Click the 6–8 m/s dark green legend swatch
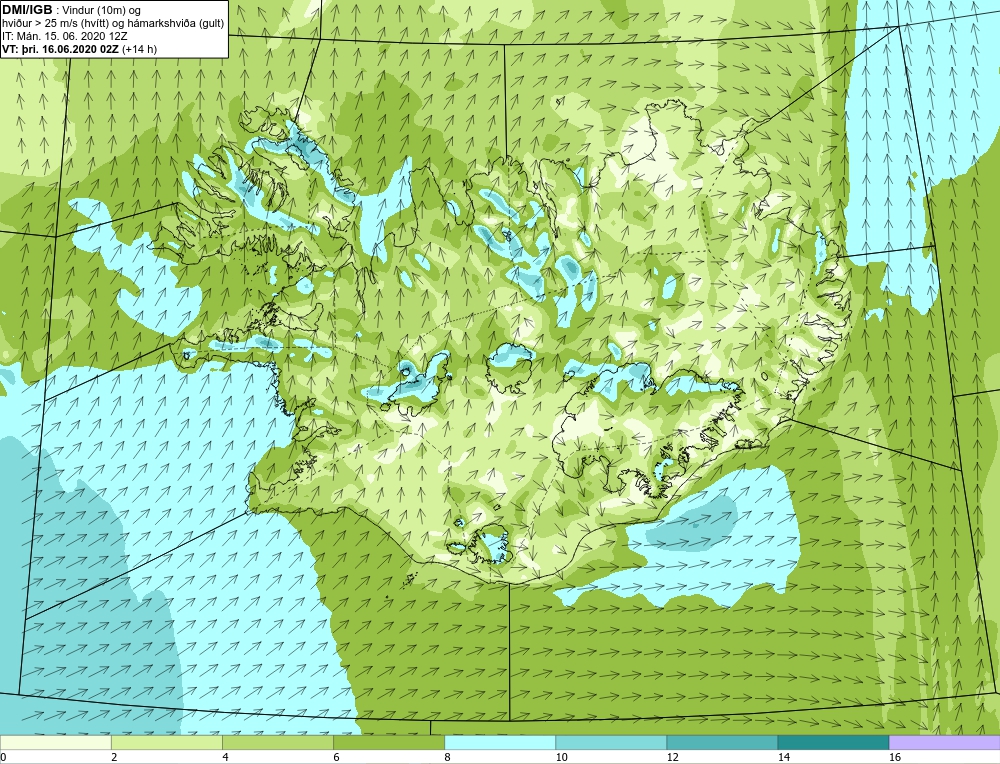 (388, 742)
